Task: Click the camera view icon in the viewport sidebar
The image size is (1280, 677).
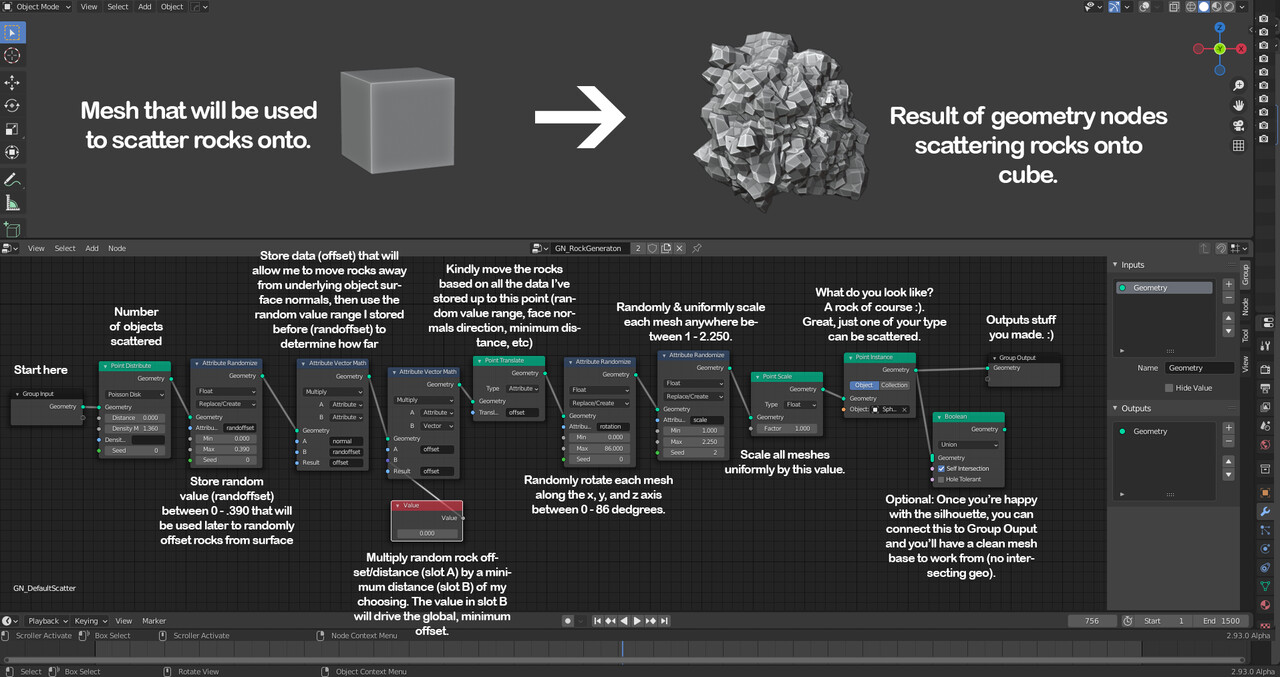Action: (x=1238, y=126)
